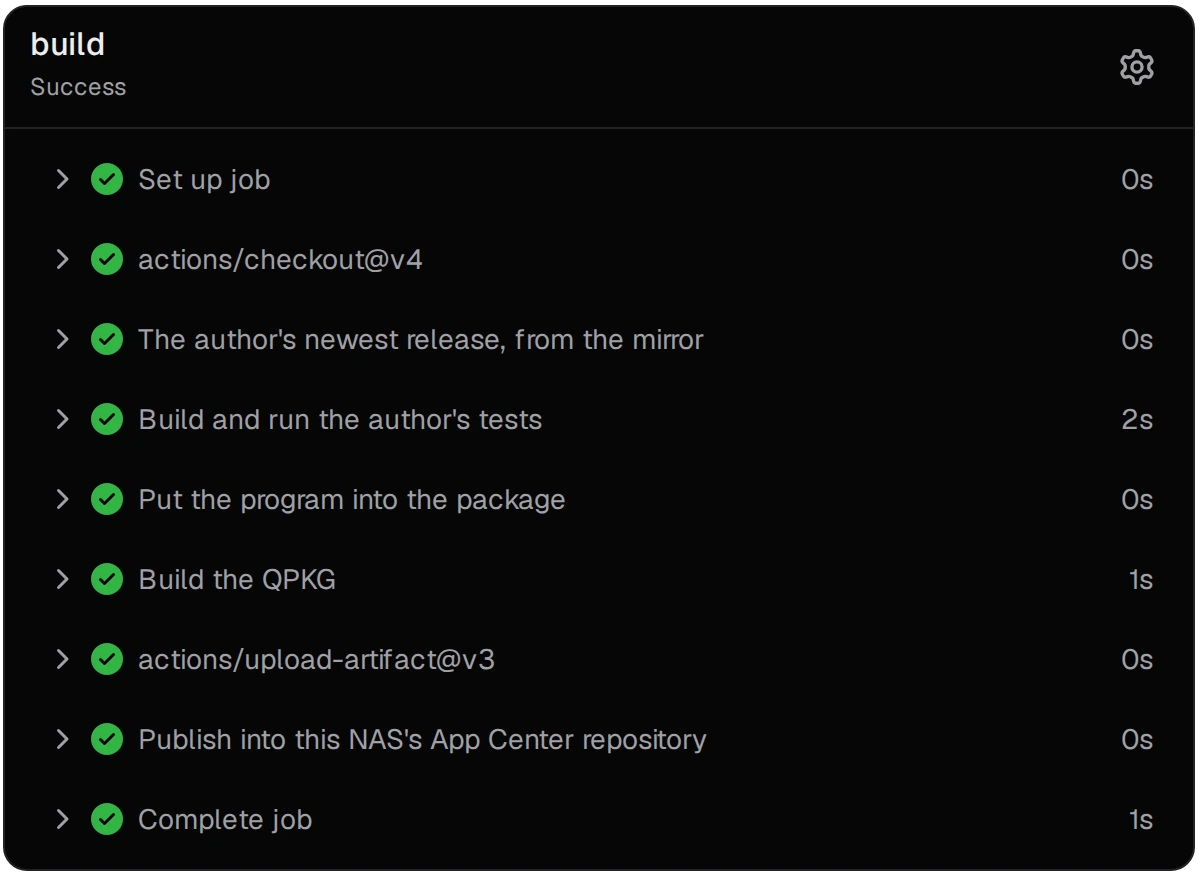The height and width of the screenshot is (874, 1198).
Task: Click the success icon for the mirror release step
Action: click(x=107, y=339)
